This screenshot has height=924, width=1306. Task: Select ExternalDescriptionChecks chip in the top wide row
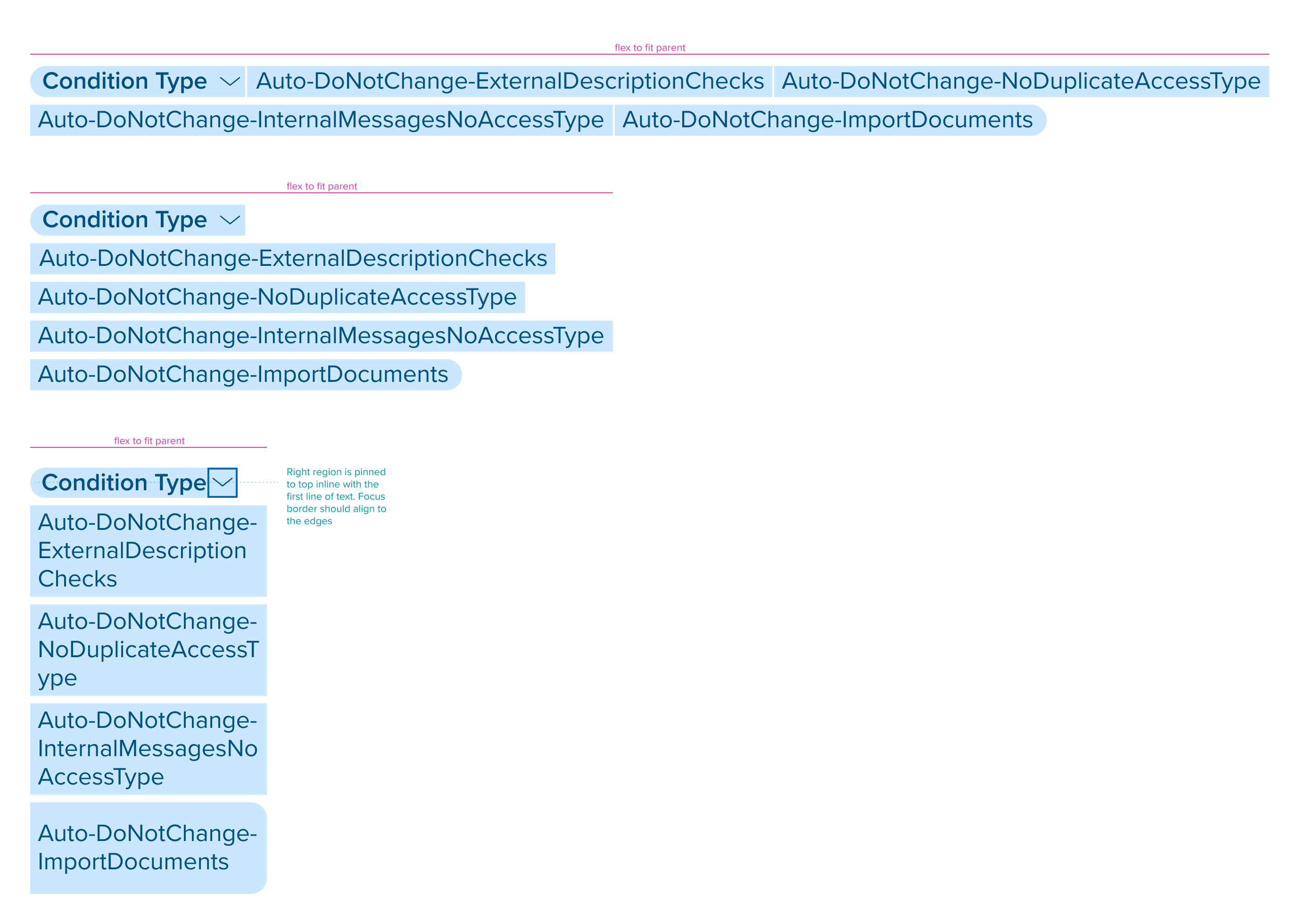click(x=509, y=82)
